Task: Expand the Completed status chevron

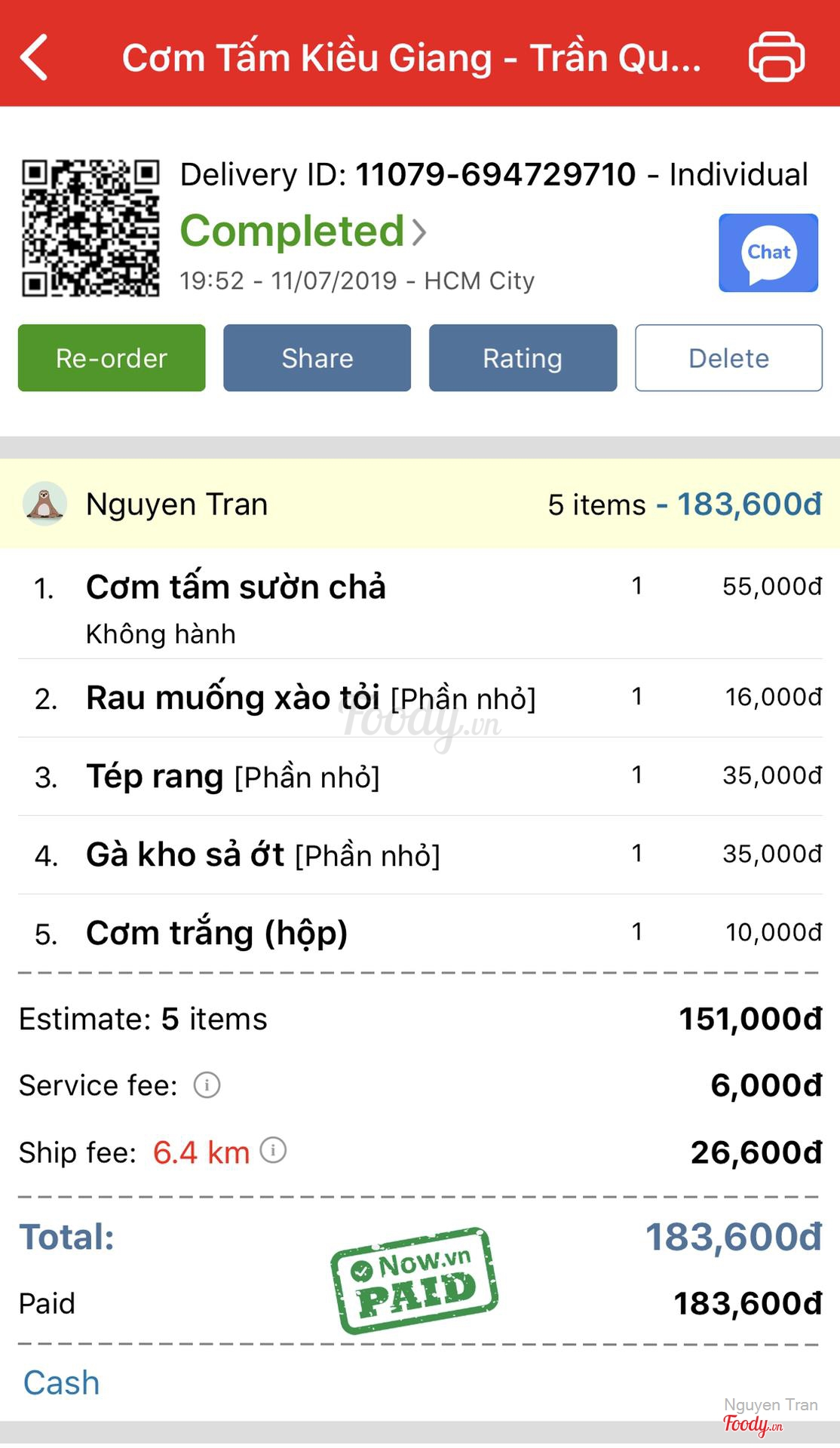Action: point(419,232)
